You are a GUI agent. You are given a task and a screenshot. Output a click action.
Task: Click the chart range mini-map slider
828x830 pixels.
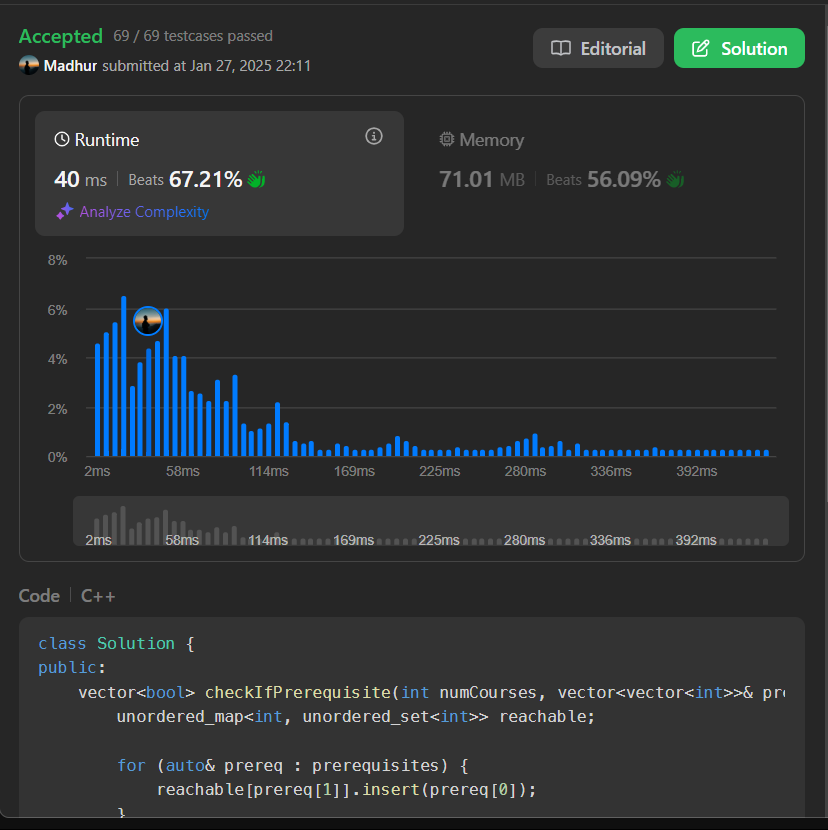tap(430, 521)
